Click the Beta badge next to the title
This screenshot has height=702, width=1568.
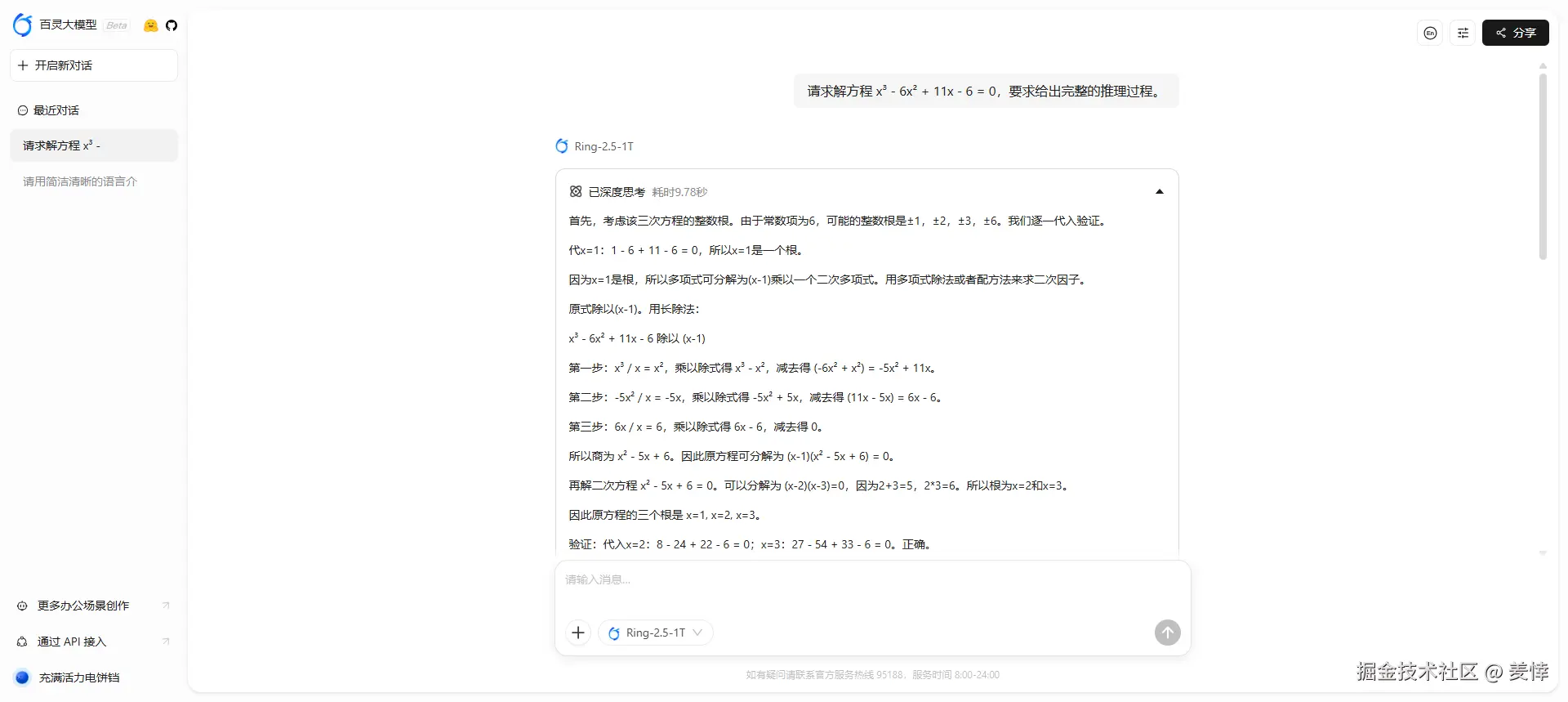point(117,25)
